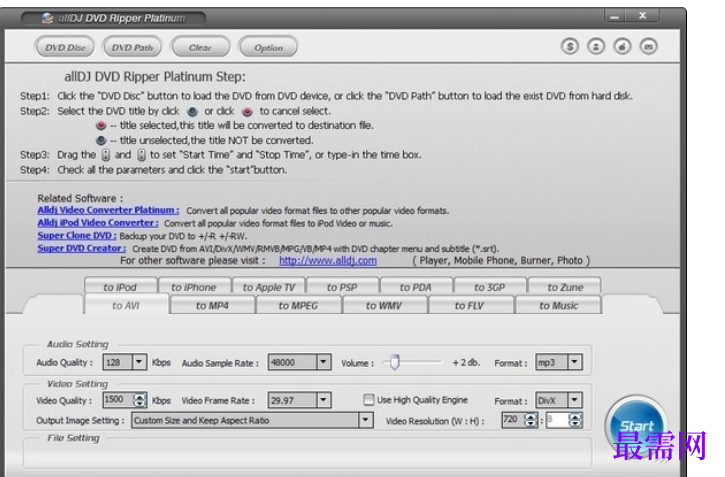Expand the video Format DivX dropdown
Screen dimensions: 725x477
(x=575, y=400)
